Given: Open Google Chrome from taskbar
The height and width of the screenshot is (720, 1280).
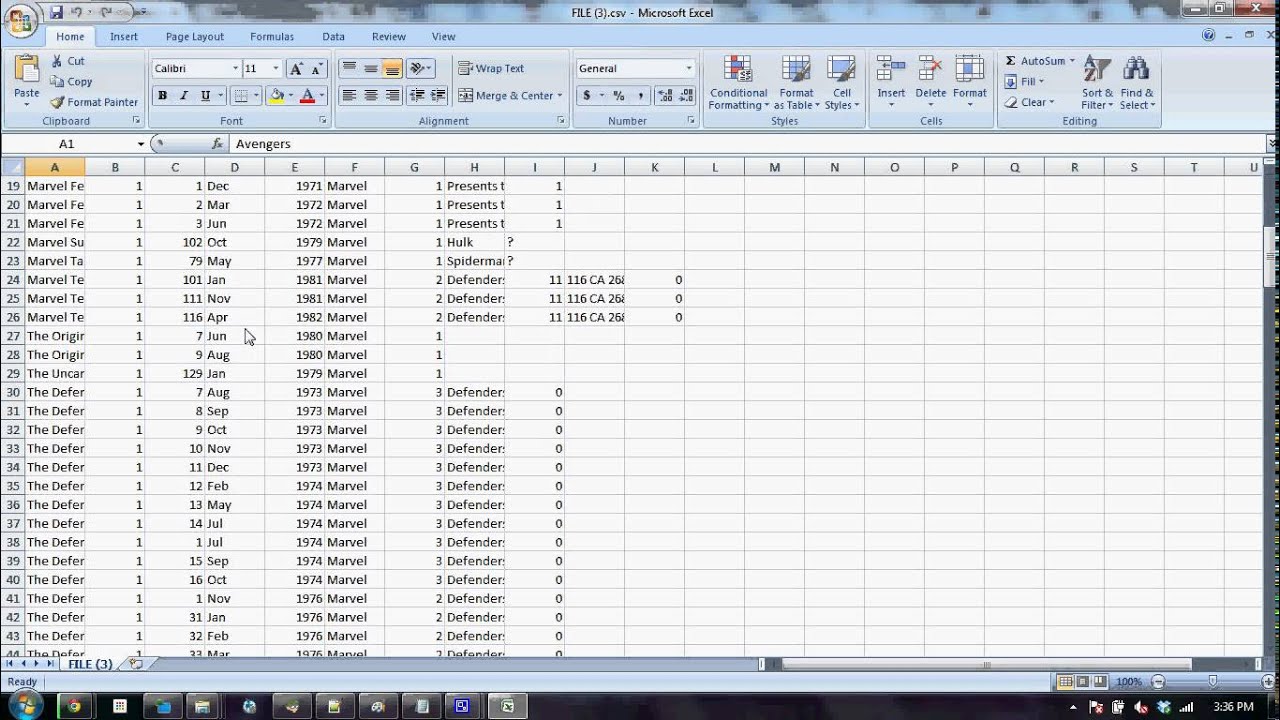Looking at the screenshot, I should coord(74,706).
